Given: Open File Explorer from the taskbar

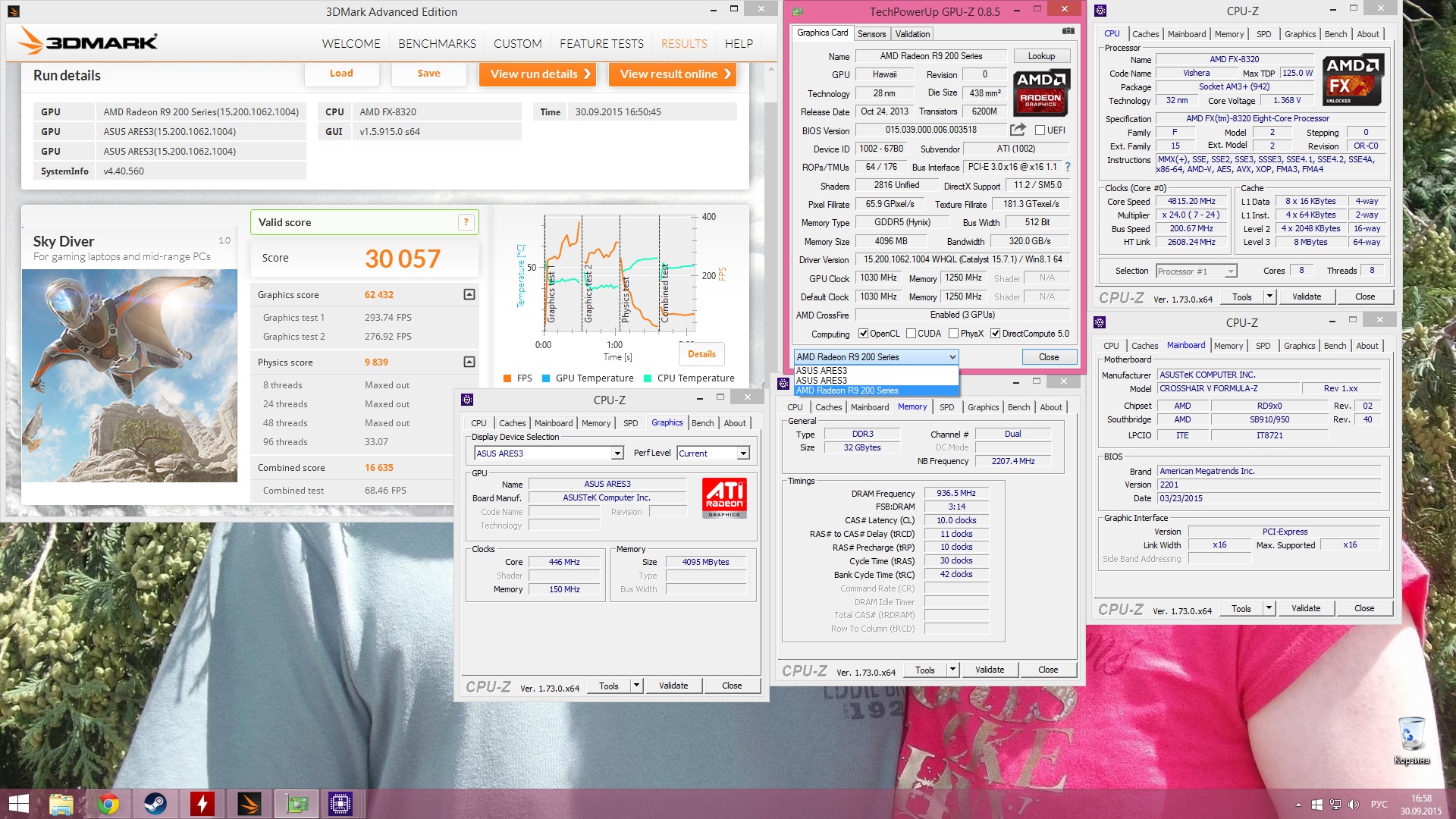Looking at the screenshot, I should tap(61, 804).
